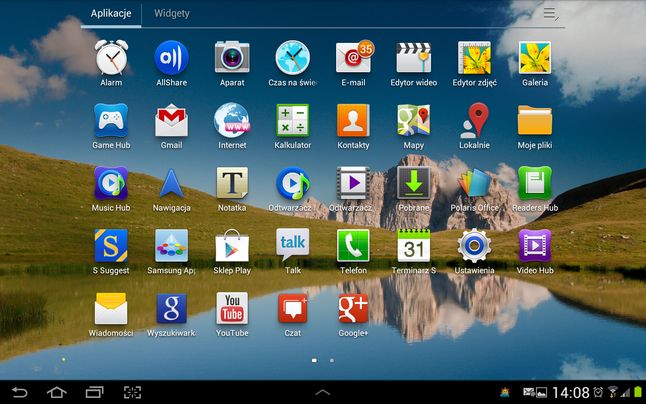Expand the mini apps tray arrow
This screenshot has height=404, width=646.
pyautogui.click(x=323, y=392)
